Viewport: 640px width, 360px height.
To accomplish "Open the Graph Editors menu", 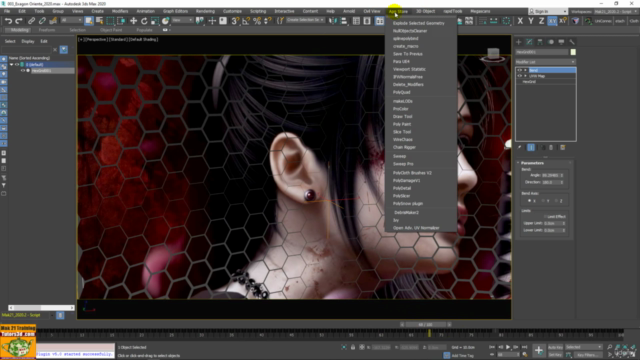I will [x=175, y=11].
